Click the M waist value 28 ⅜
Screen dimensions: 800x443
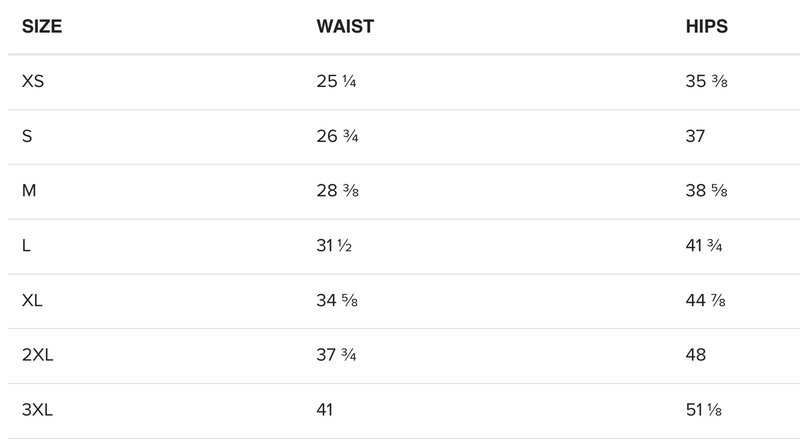click(337, 191)
